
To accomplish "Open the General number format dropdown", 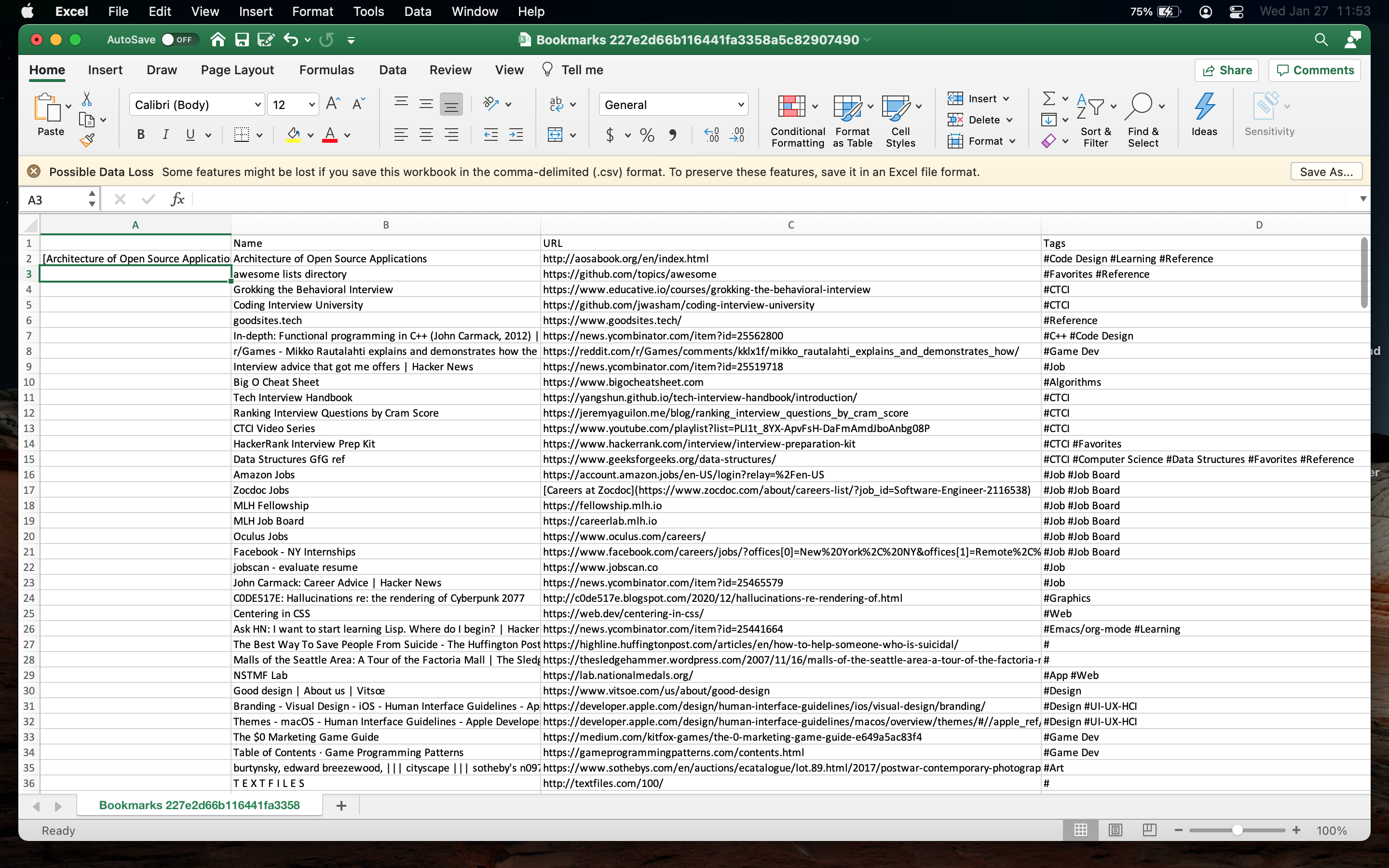I will pyautogui.click(x=741, y=105).
